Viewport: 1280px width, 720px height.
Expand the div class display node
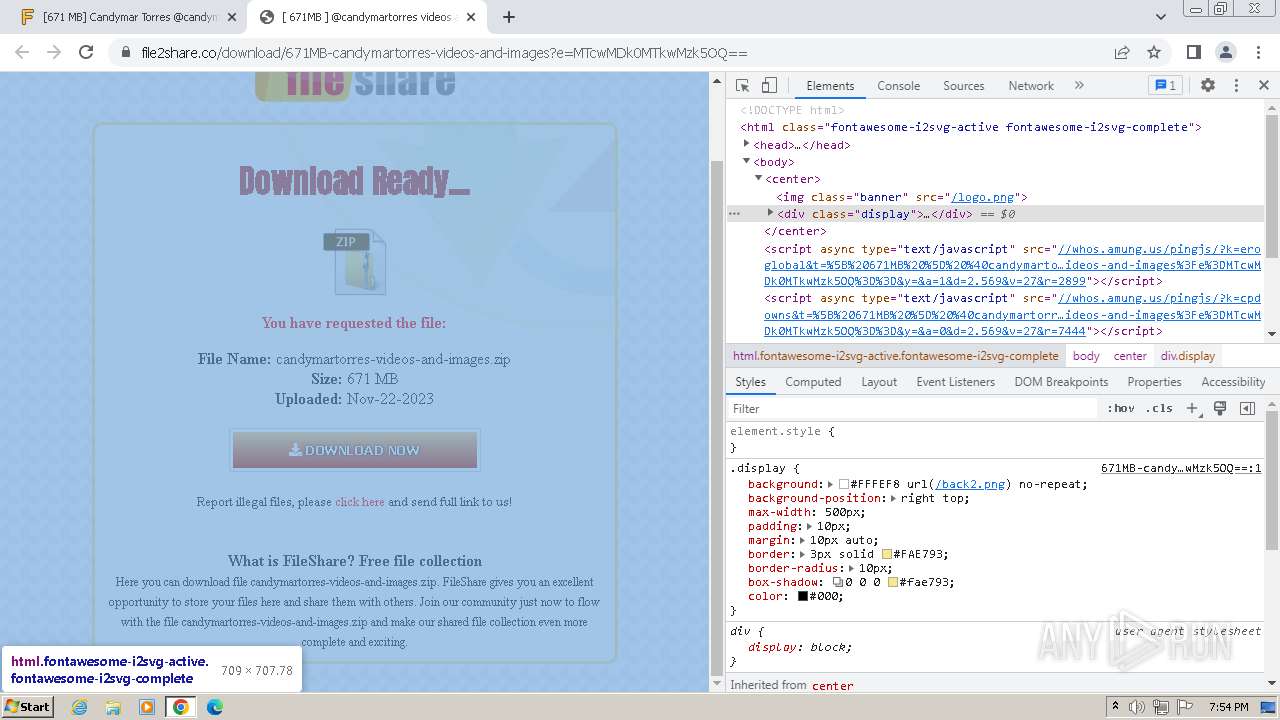coord(770,213)
